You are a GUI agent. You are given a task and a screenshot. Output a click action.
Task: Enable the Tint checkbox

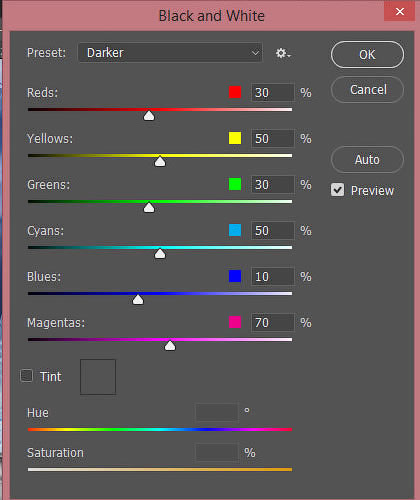[26, 376]
